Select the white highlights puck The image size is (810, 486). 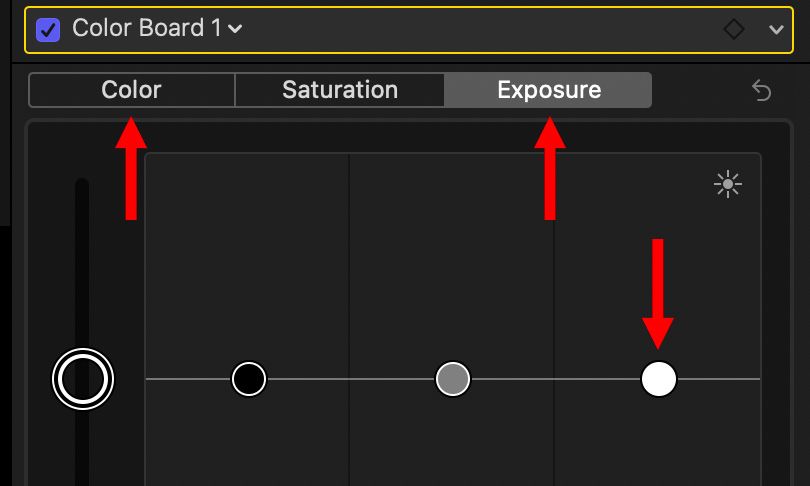[659, 379]
